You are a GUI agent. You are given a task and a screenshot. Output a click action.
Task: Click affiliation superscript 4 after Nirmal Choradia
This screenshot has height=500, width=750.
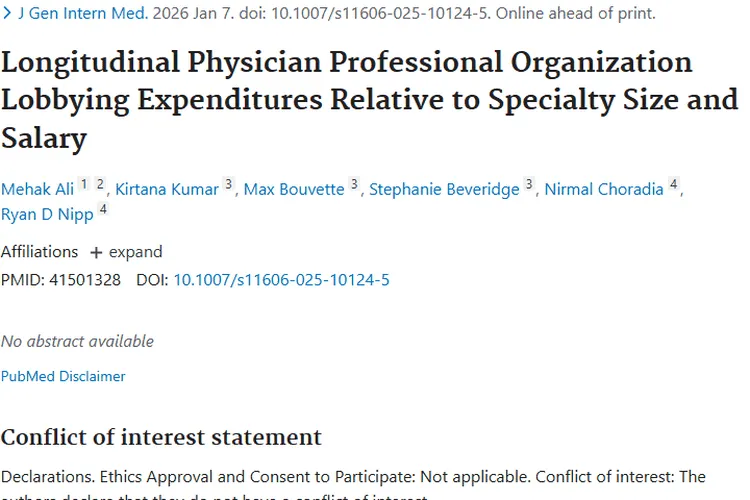click(674, 184)
